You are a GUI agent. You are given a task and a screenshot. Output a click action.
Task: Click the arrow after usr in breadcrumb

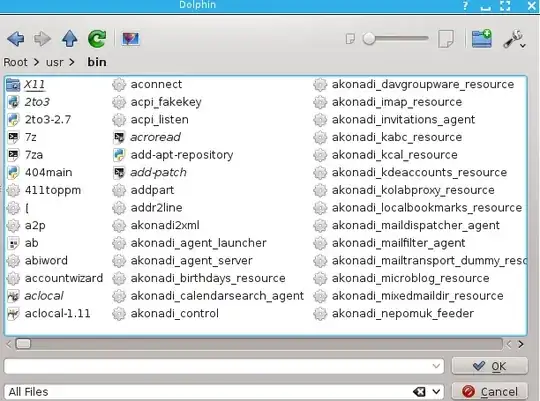tap(72, 62)
